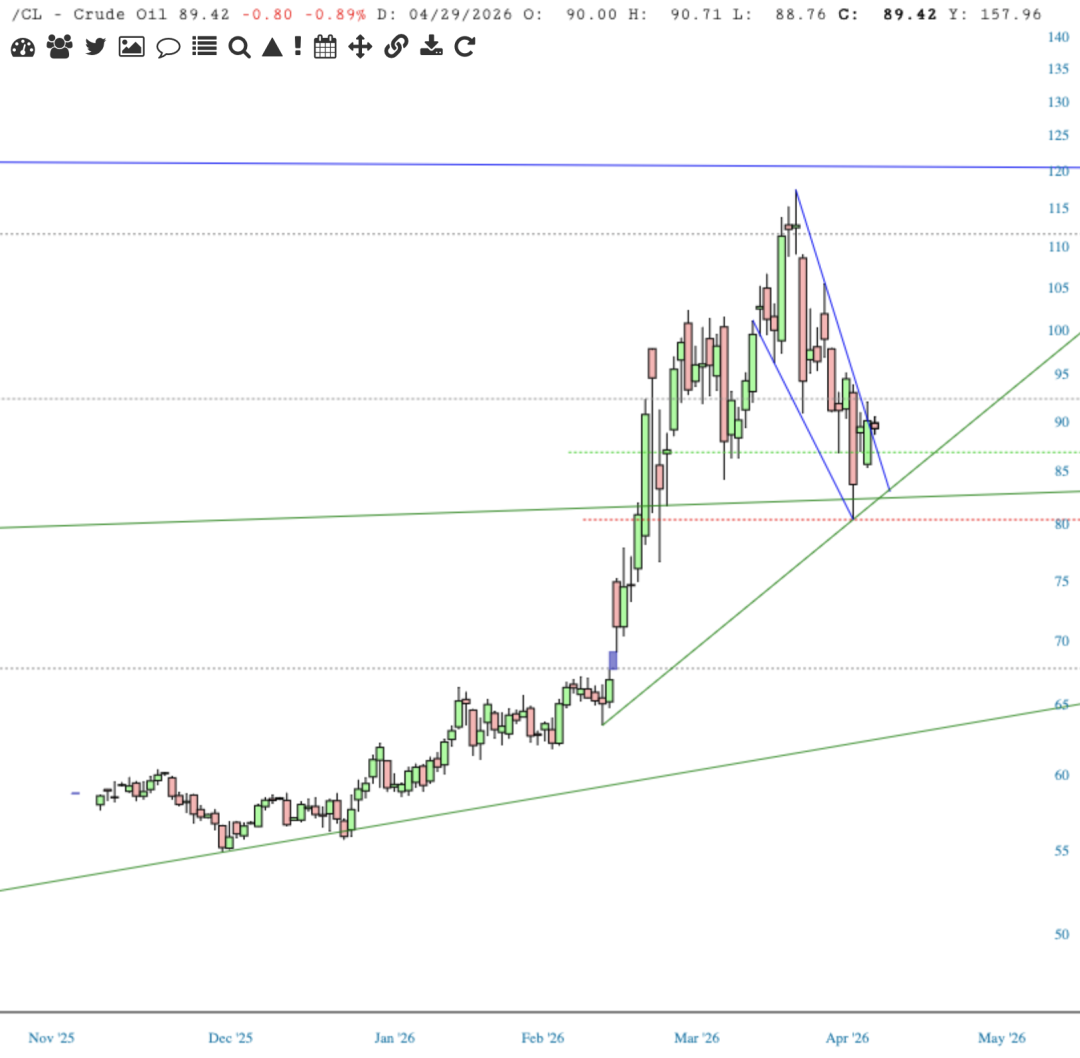
Task: Click the Jan '26 date axis label
Action: [395, 1037]
